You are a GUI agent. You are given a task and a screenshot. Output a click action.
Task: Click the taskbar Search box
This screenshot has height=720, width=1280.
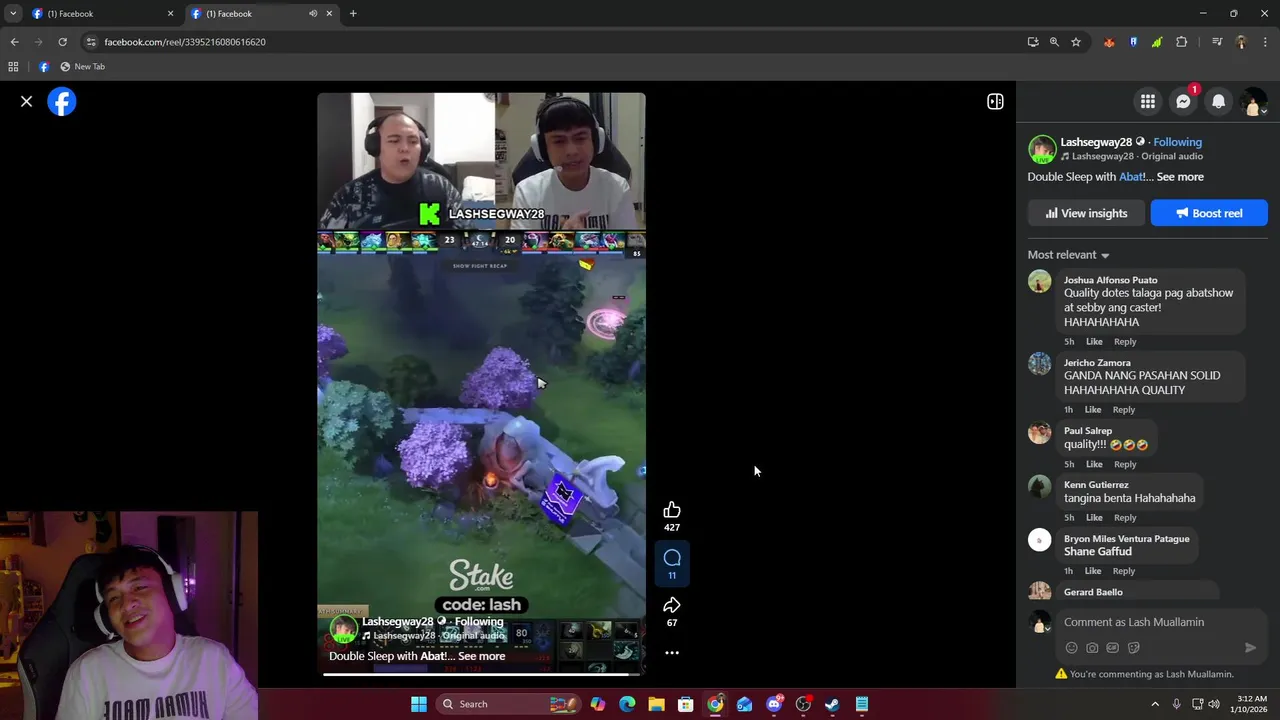pyautogui.click(x=509, y=704)
